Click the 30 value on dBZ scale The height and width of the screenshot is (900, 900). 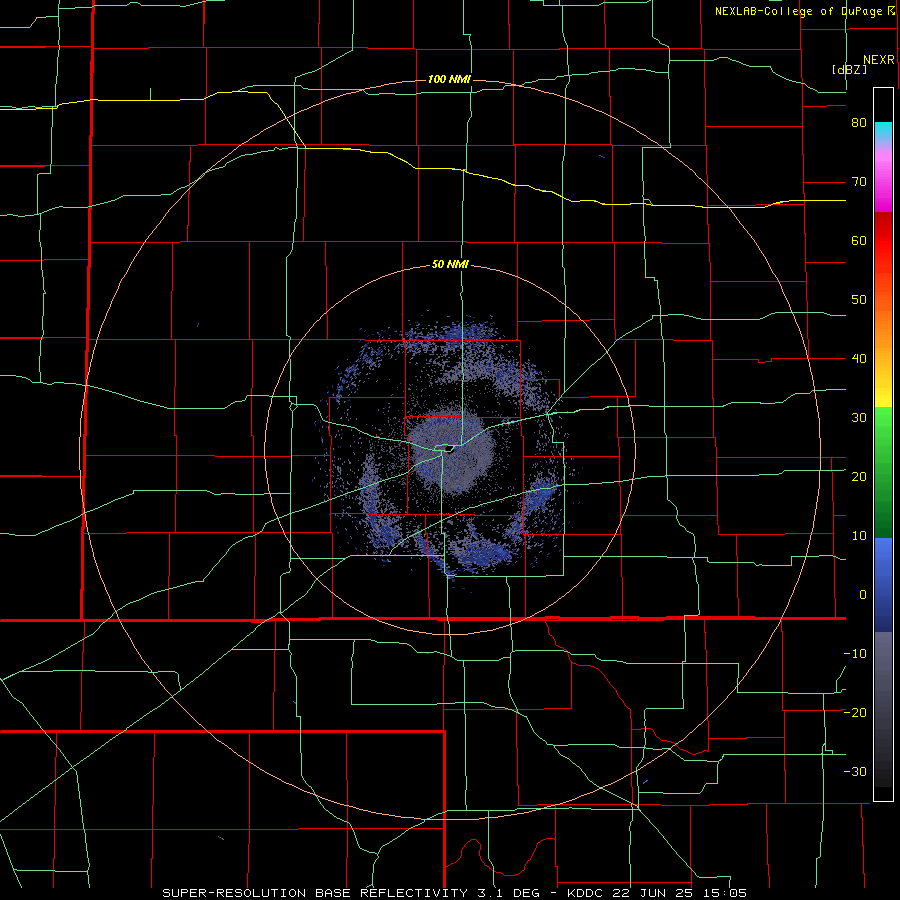[859, 417]
